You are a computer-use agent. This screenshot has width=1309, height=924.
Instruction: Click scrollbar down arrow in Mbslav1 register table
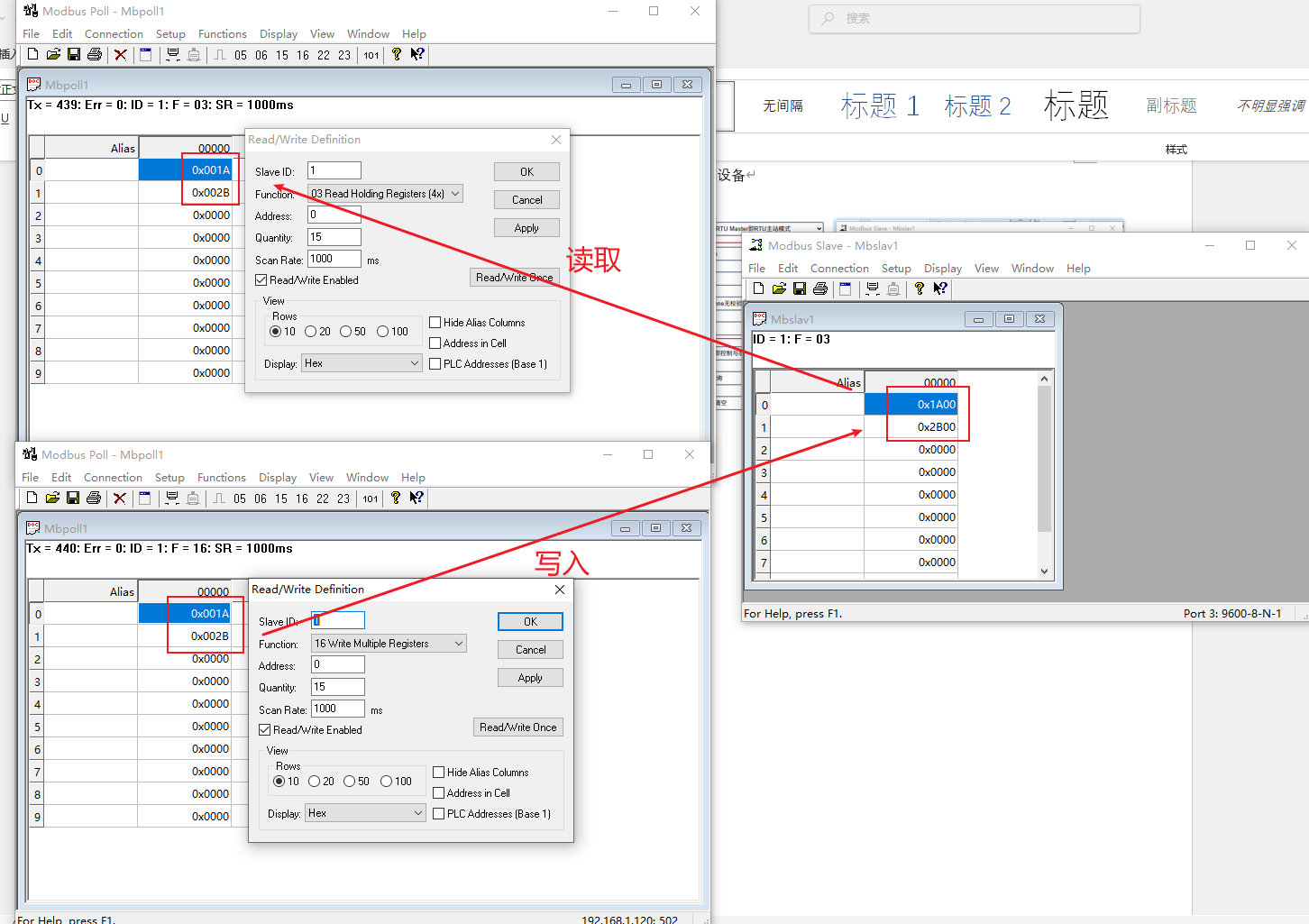(1044, 571)
